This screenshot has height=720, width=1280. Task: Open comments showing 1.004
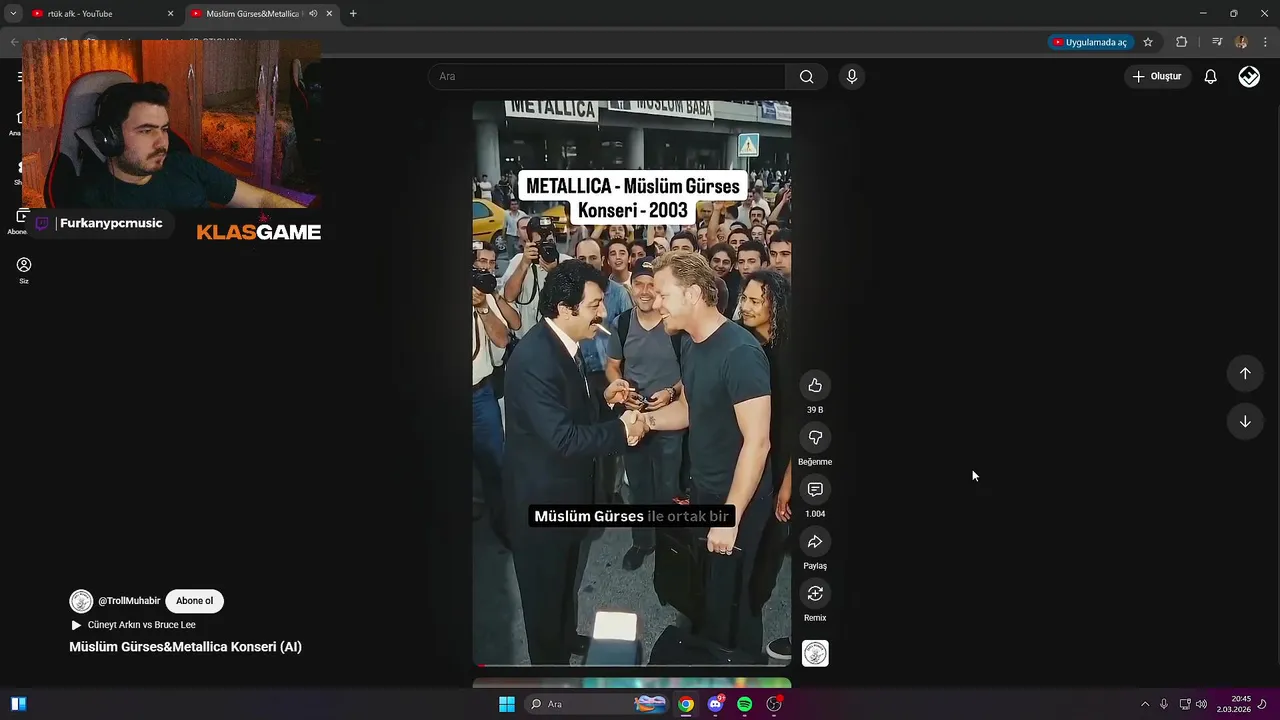(x=815, y=490)
